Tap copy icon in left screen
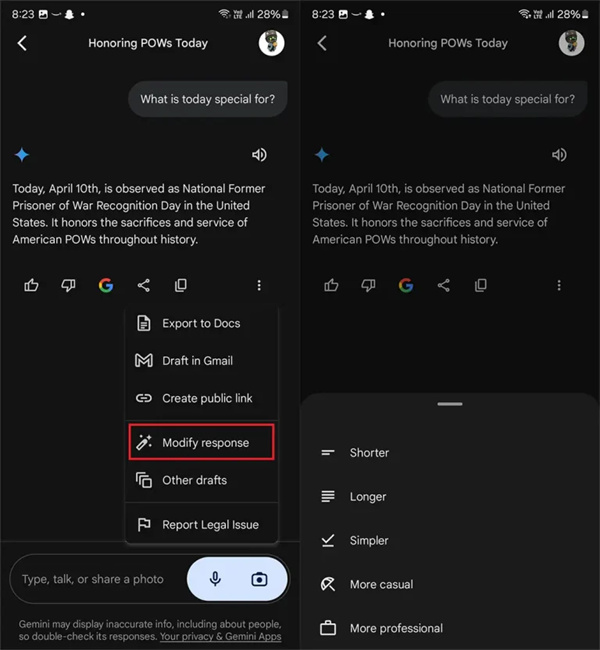 point(180,285)
